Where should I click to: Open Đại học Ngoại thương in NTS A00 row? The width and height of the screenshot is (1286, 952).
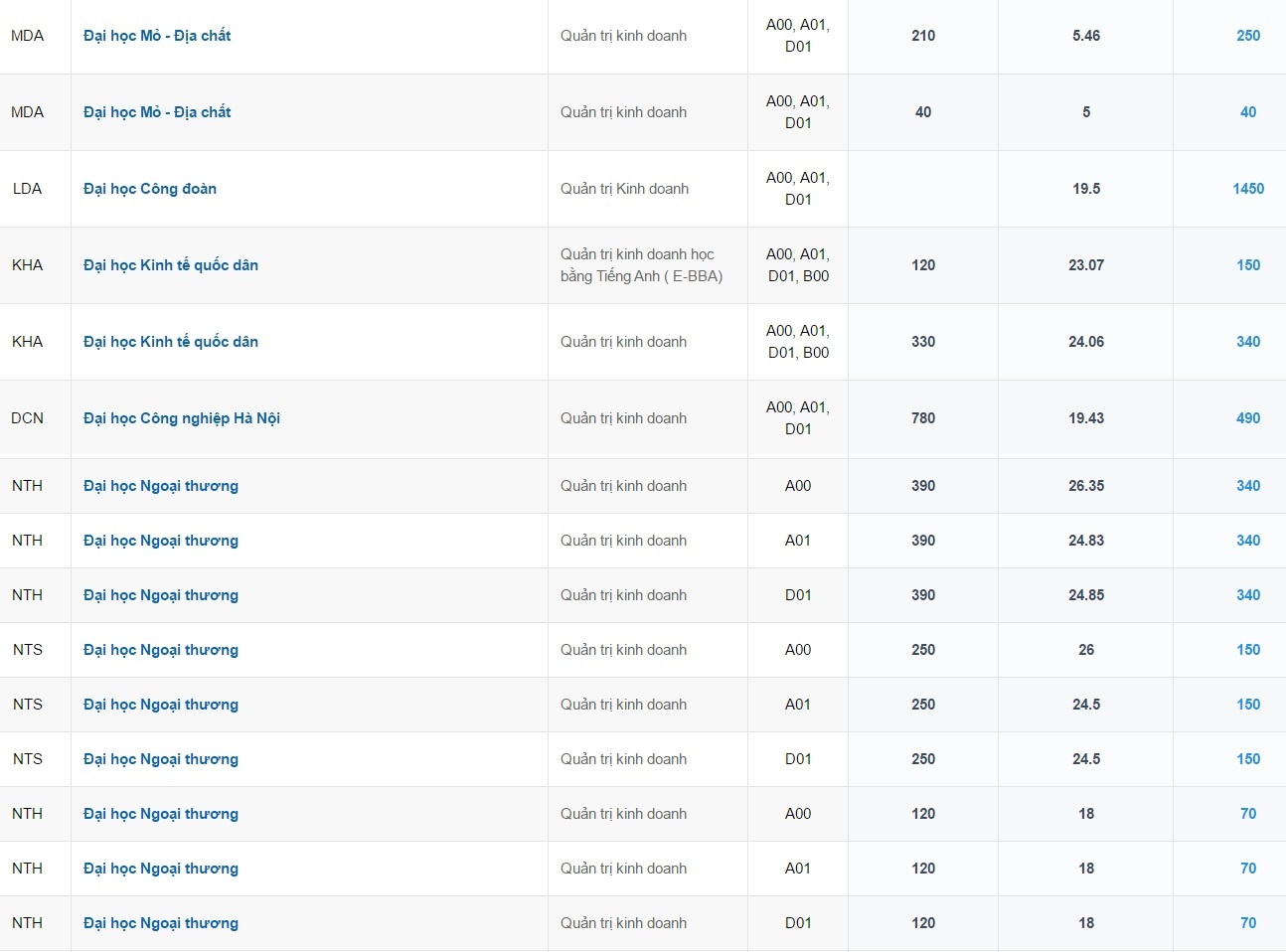161,650
